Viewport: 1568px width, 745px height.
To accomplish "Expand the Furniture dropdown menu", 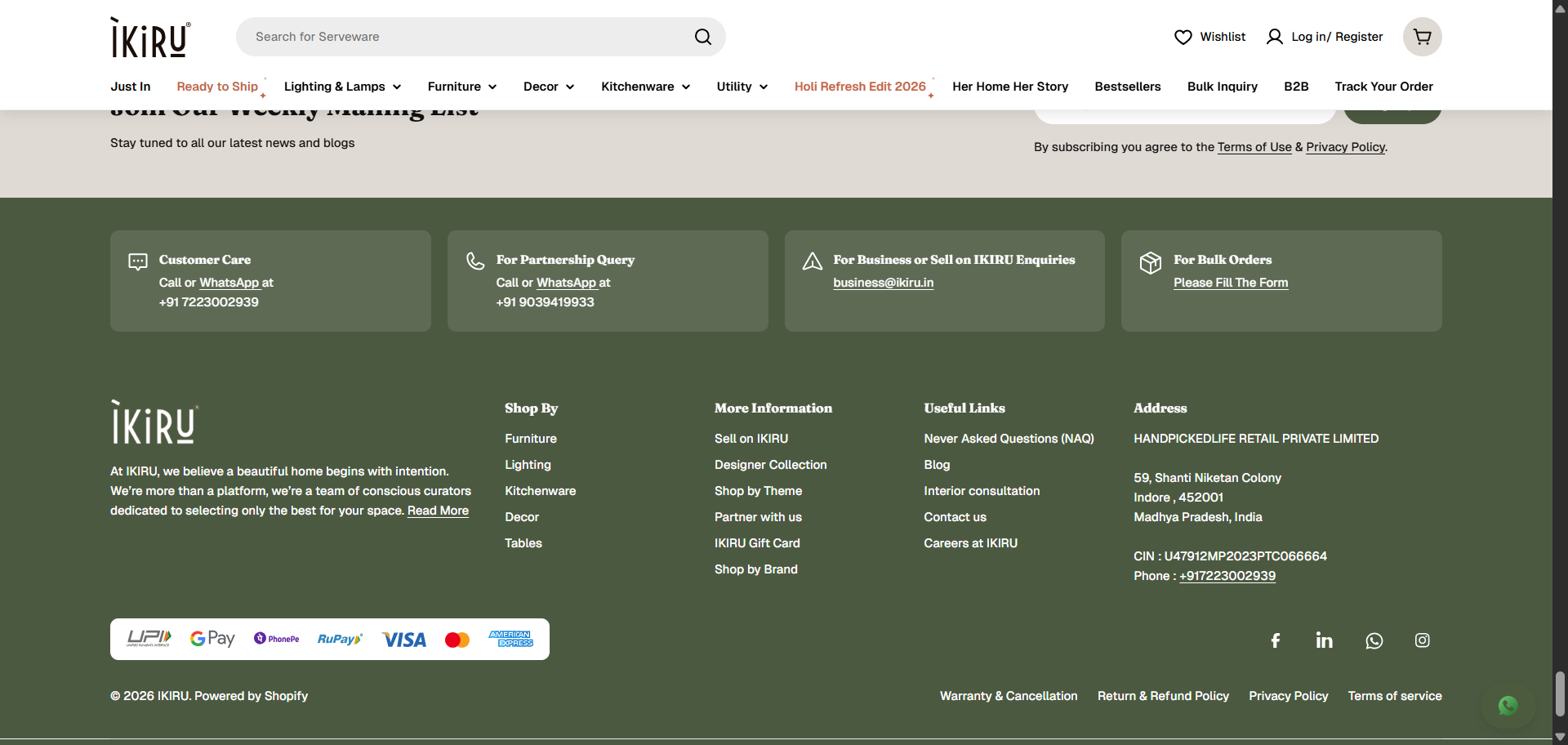I will click(x=461, y=87).
